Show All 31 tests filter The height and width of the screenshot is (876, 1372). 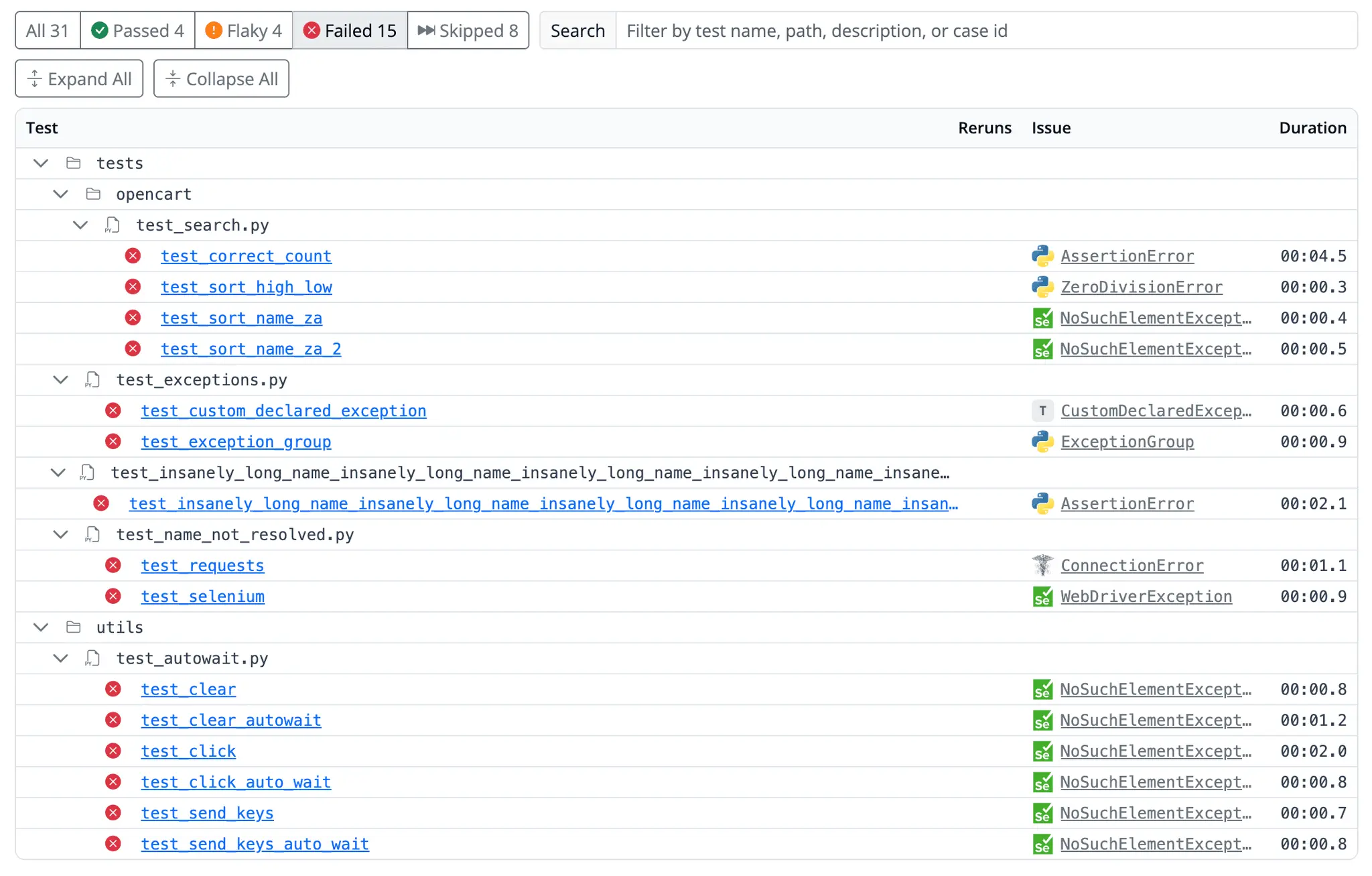(48, 30)
